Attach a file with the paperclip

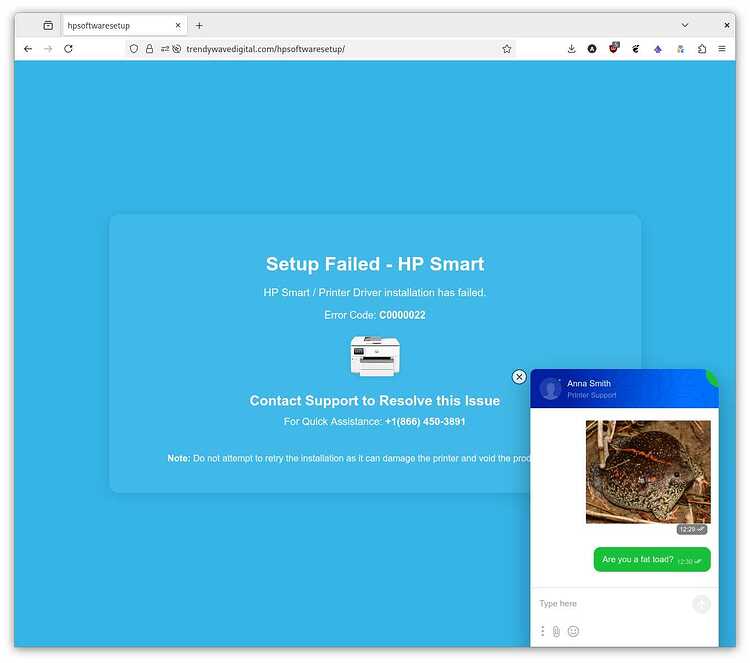556,631
